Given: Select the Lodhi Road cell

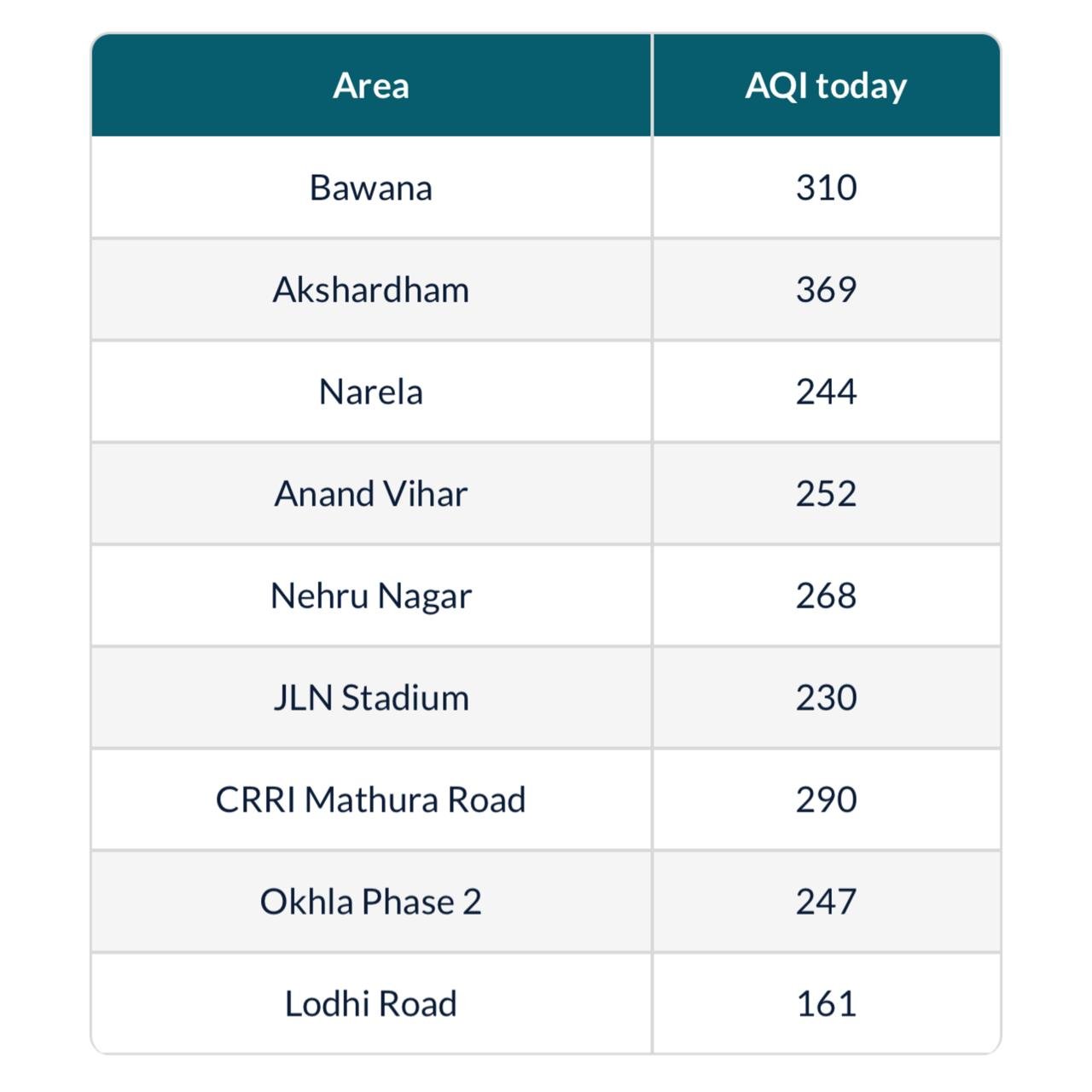Looking at the screenshot, I should pos(371,1003).
